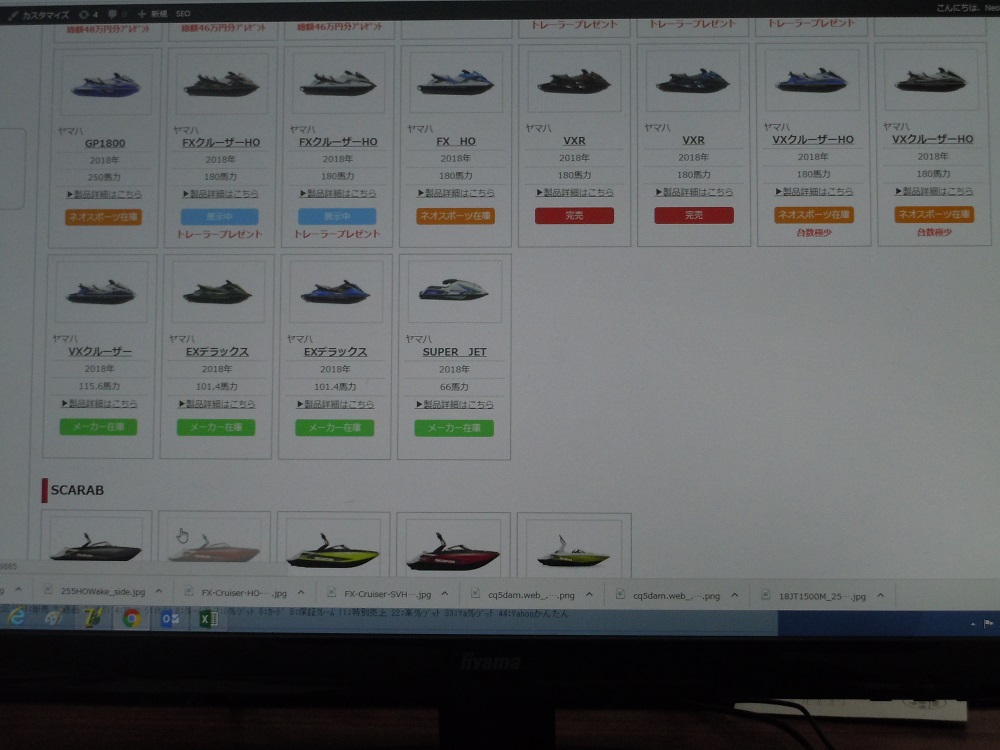Click the red SCARAB boat thumbnail

tap(453, 551)
